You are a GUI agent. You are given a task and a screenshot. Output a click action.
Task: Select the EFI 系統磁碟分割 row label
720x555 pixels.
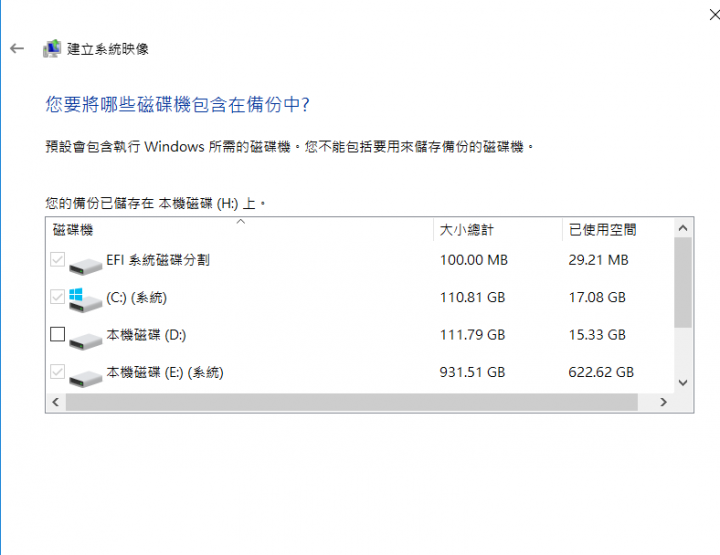point(158,260)
